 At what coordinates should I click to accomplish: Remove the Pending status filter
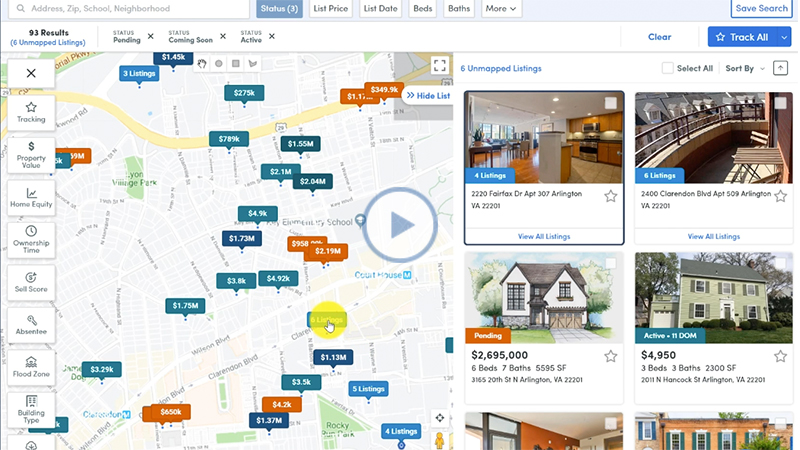pos(151,36)
